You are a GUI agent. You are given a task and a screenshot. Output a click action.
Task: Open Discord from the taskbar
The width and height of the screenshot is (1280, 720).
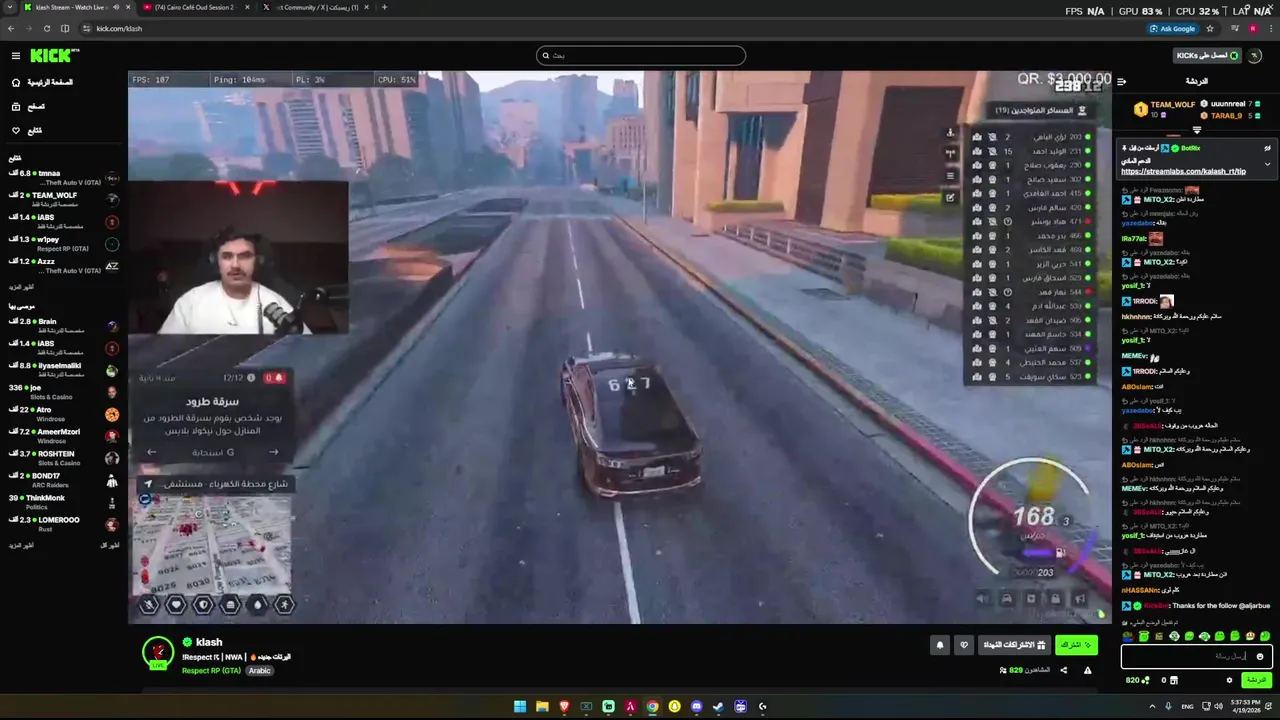tap(697, 707)
